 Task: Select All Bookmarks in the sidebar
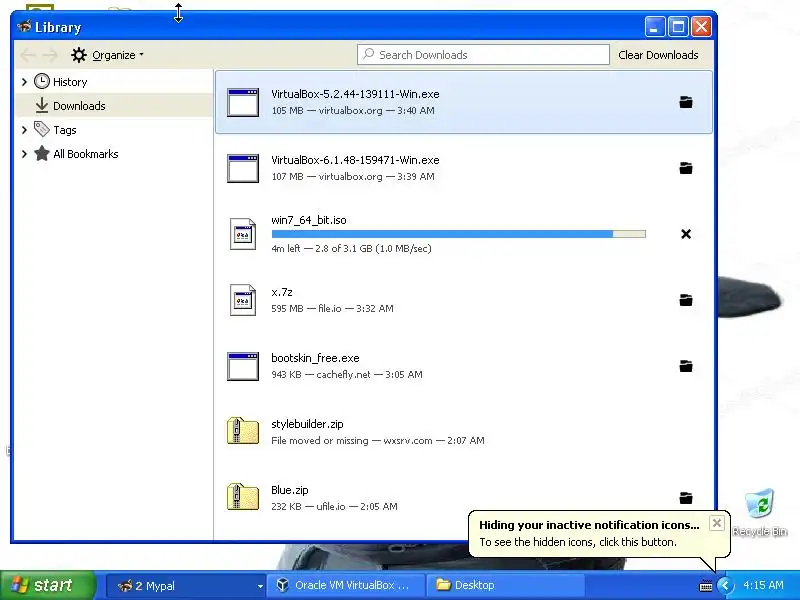(x=113, y=154)
